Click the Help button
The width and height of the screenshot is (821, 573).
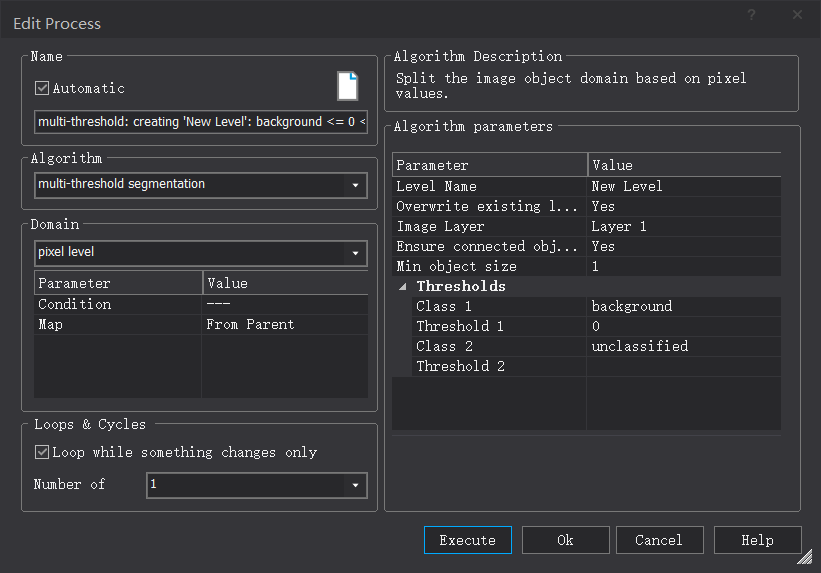click(x=757, y=540)
